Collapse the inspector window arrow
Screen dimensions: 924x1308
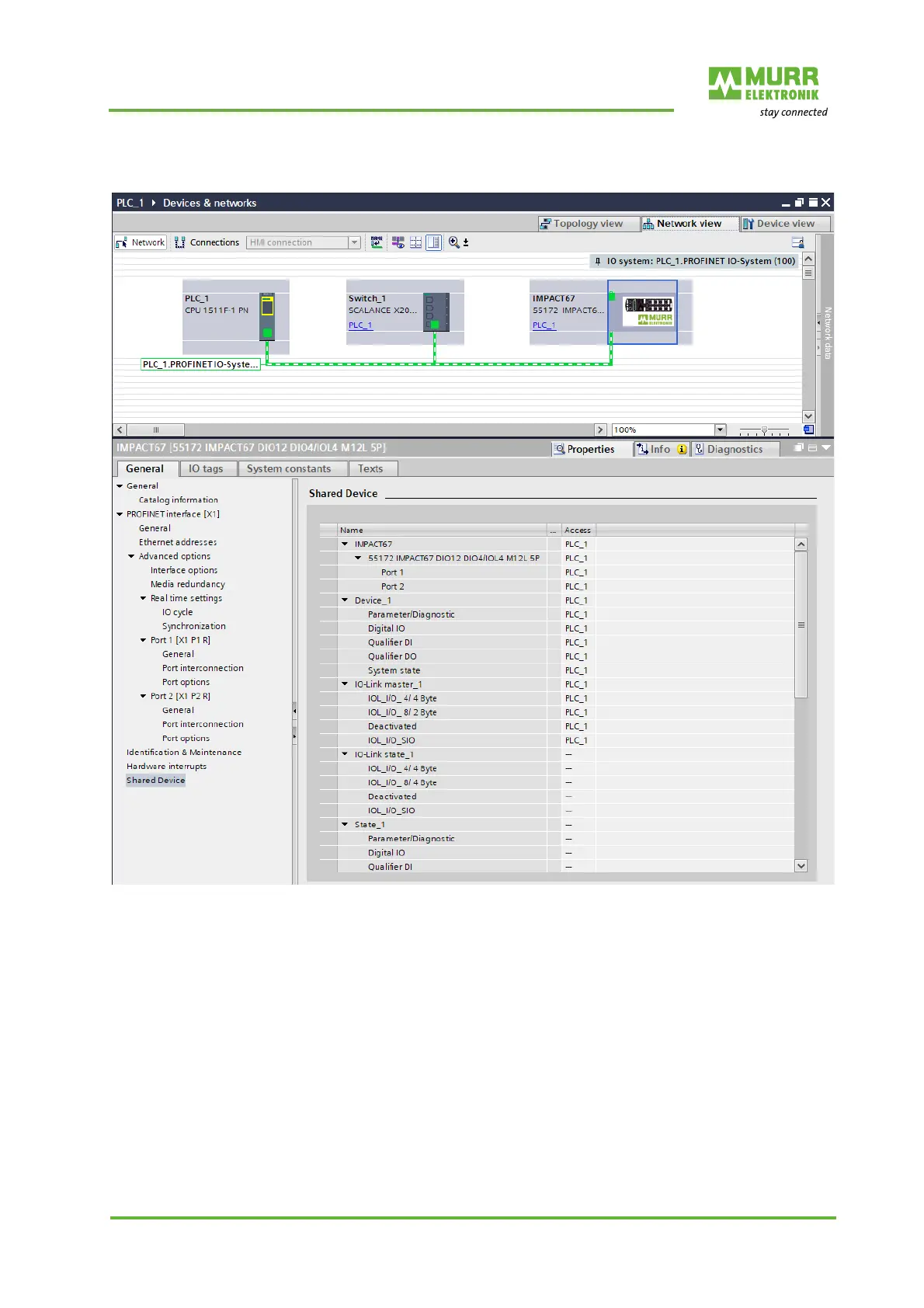(825, 448)
